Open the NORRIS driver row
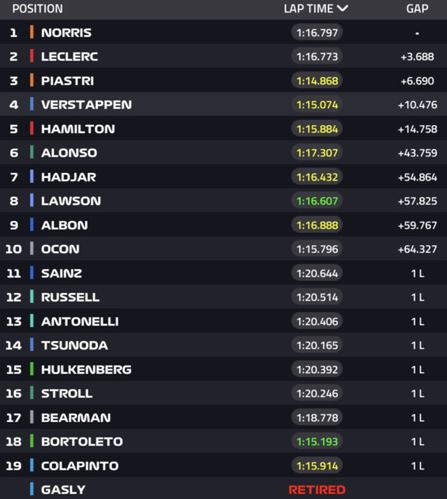This screenshot has height=499, width=447. (223, 32)
